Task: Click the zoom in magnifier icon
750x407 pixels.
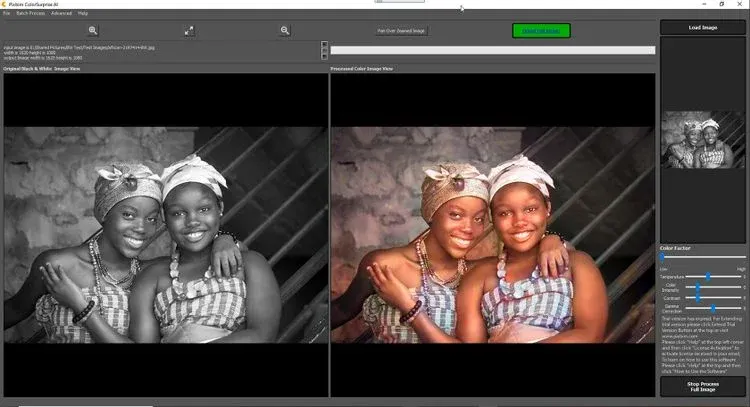Action: [93, 31]
